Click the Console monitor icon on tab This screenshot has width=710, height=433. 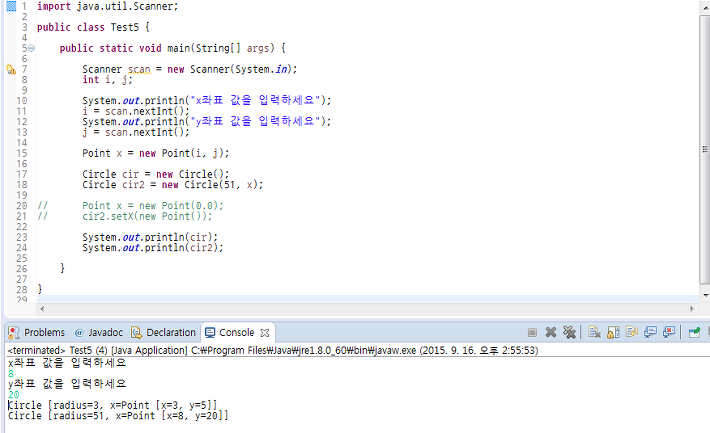[210, 332]
